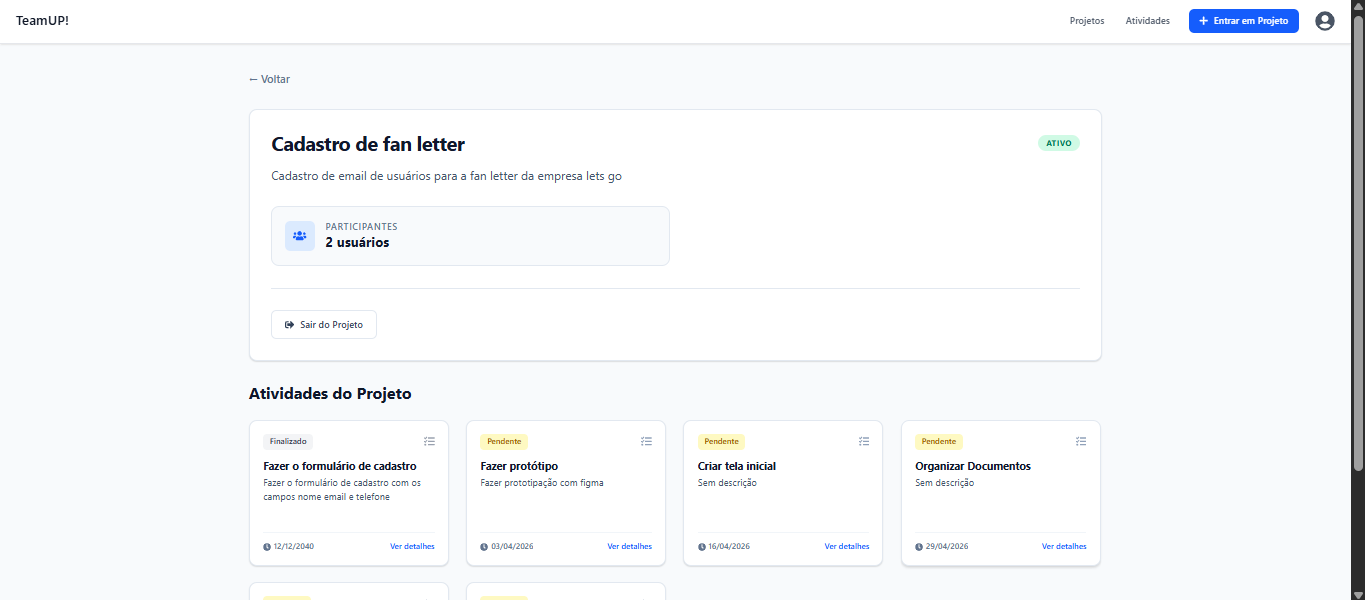Screen dimensions: 1365x600
Task: Open Ver detalhes for Criar tela inicial
Action: coord(847,547)
